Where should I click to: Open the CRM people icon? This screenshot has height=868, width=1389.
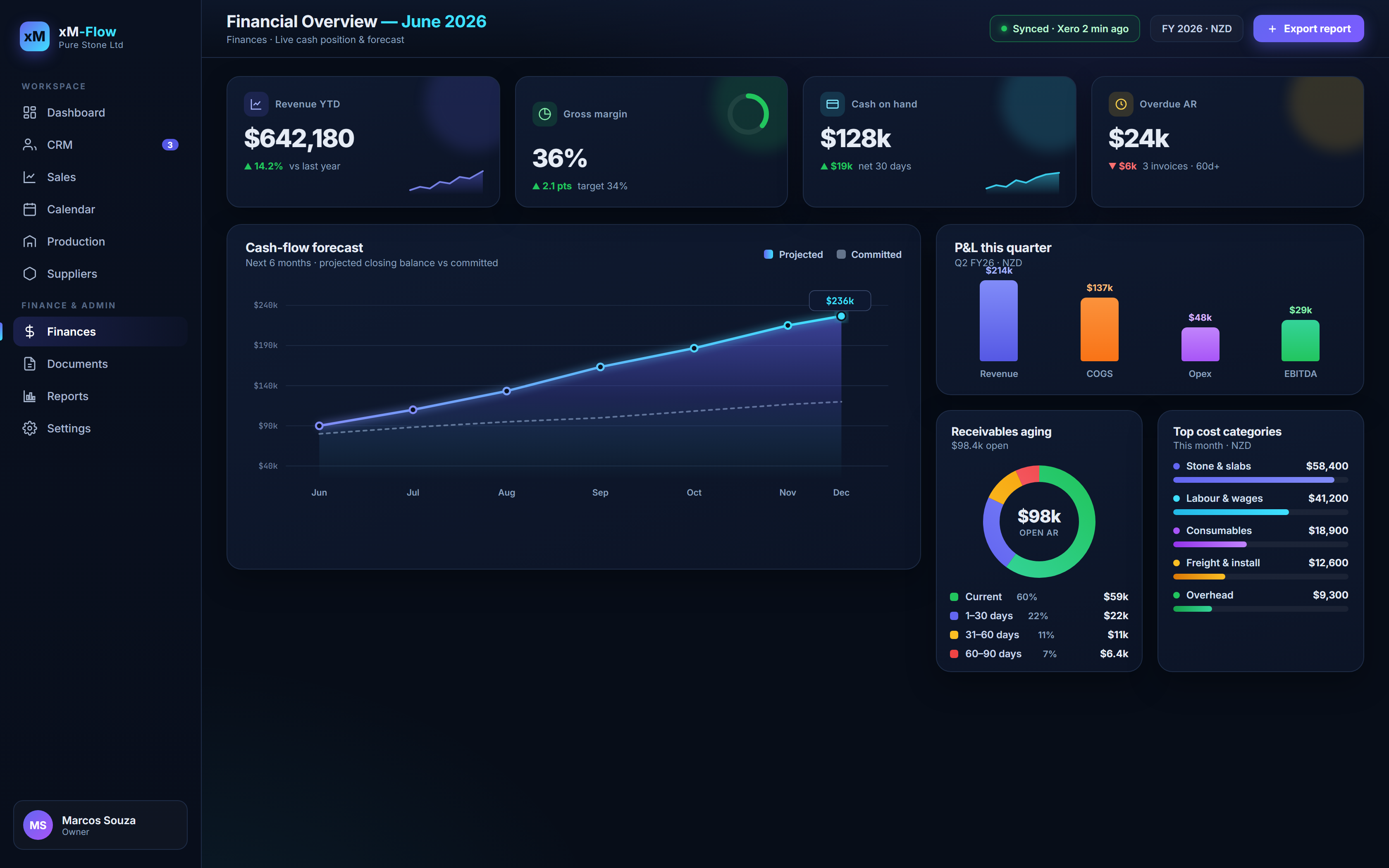coord(30,145)
